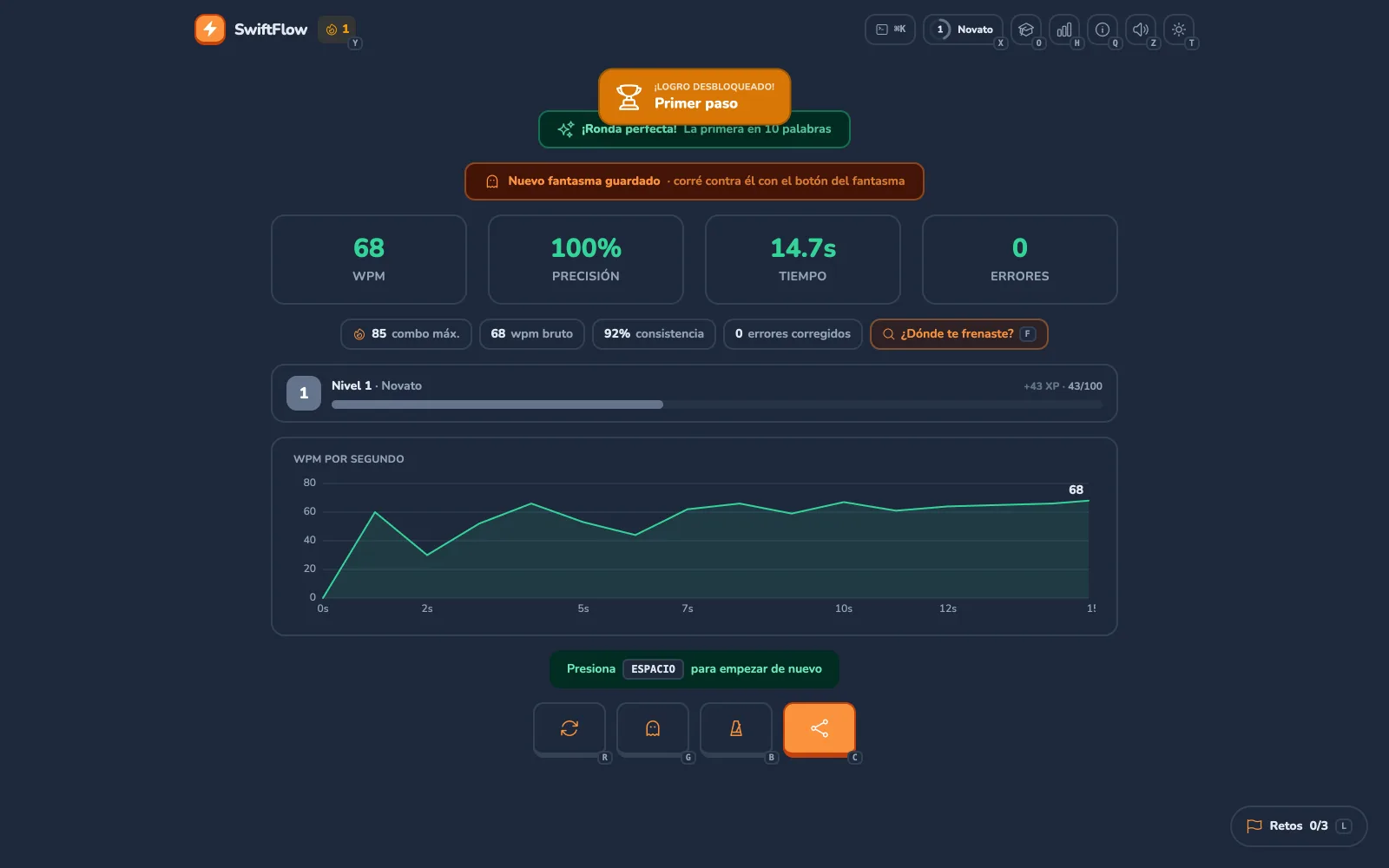
Task: Click the SwiftFlow lightning bolt logo
Action: point(210,30)
